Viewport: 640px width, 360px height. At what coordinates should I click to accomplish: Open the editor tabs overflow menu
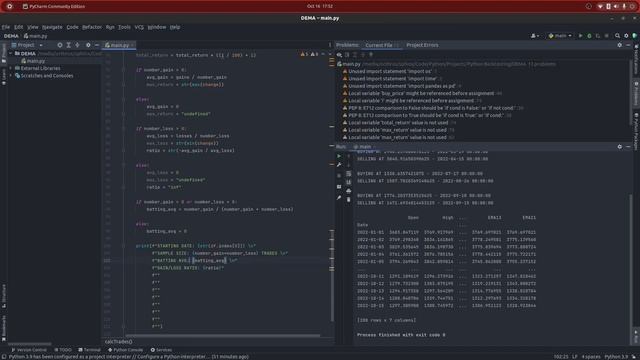pos(330,45)
